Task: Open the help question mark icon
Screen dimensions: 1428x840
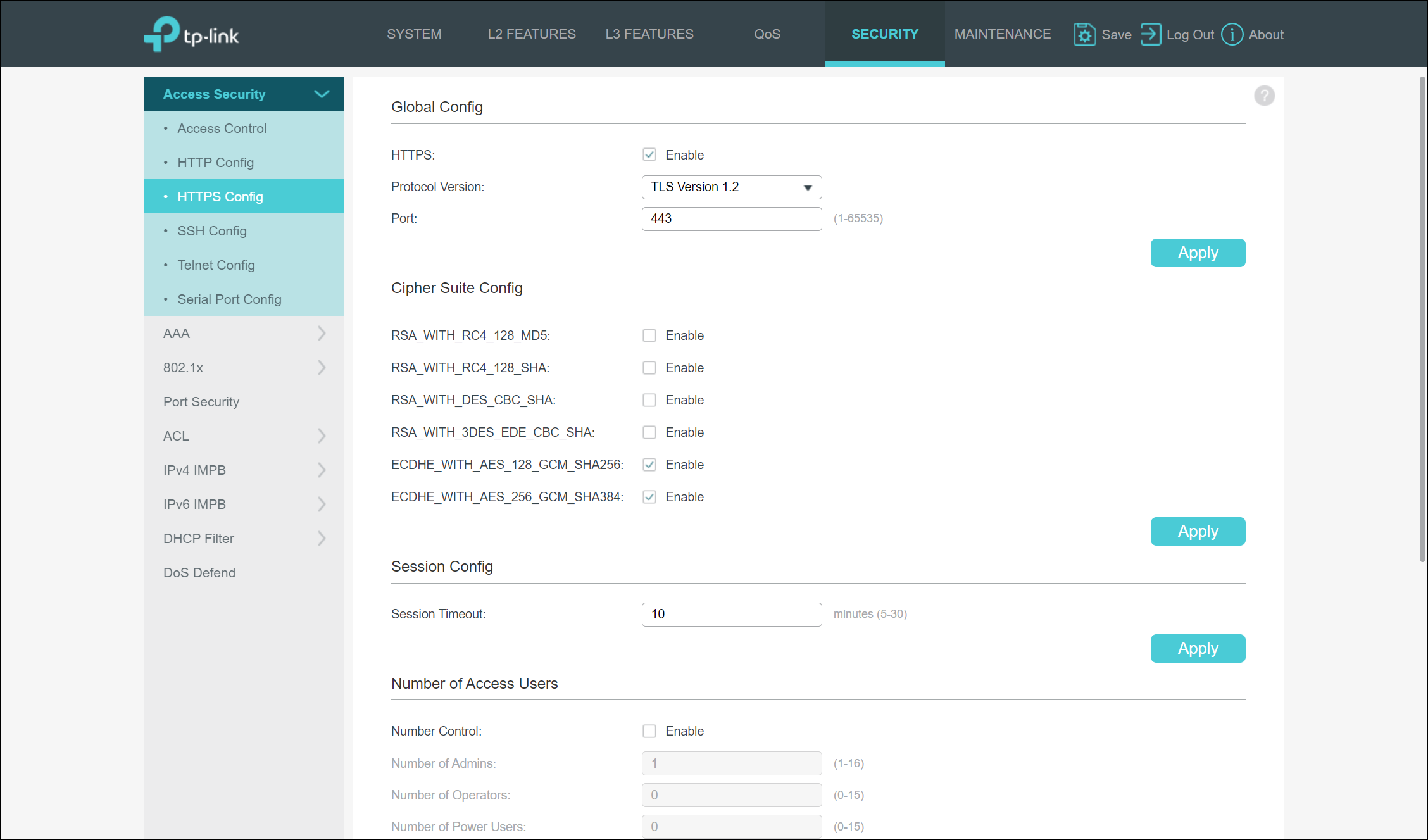Action: [x=1264, y=96]
